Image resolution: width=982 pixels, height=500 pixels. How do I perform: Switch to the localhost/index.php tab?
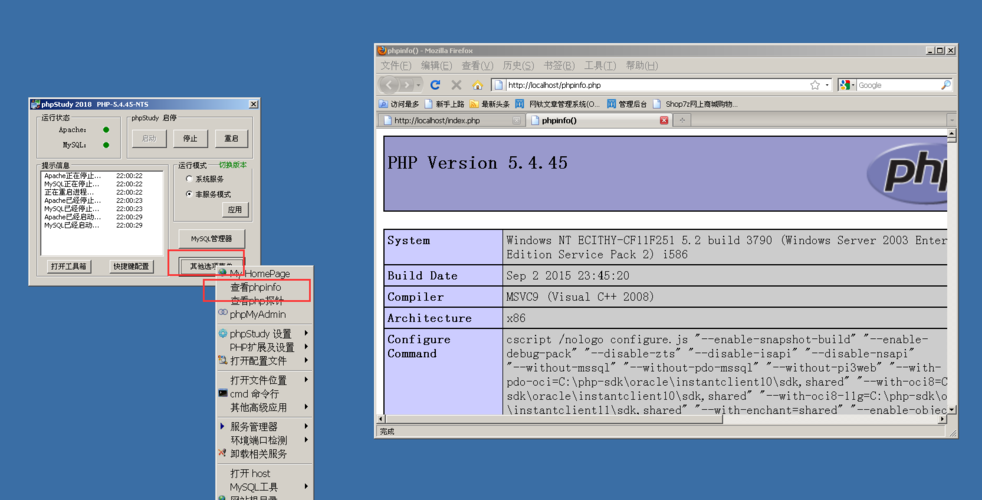451,120
